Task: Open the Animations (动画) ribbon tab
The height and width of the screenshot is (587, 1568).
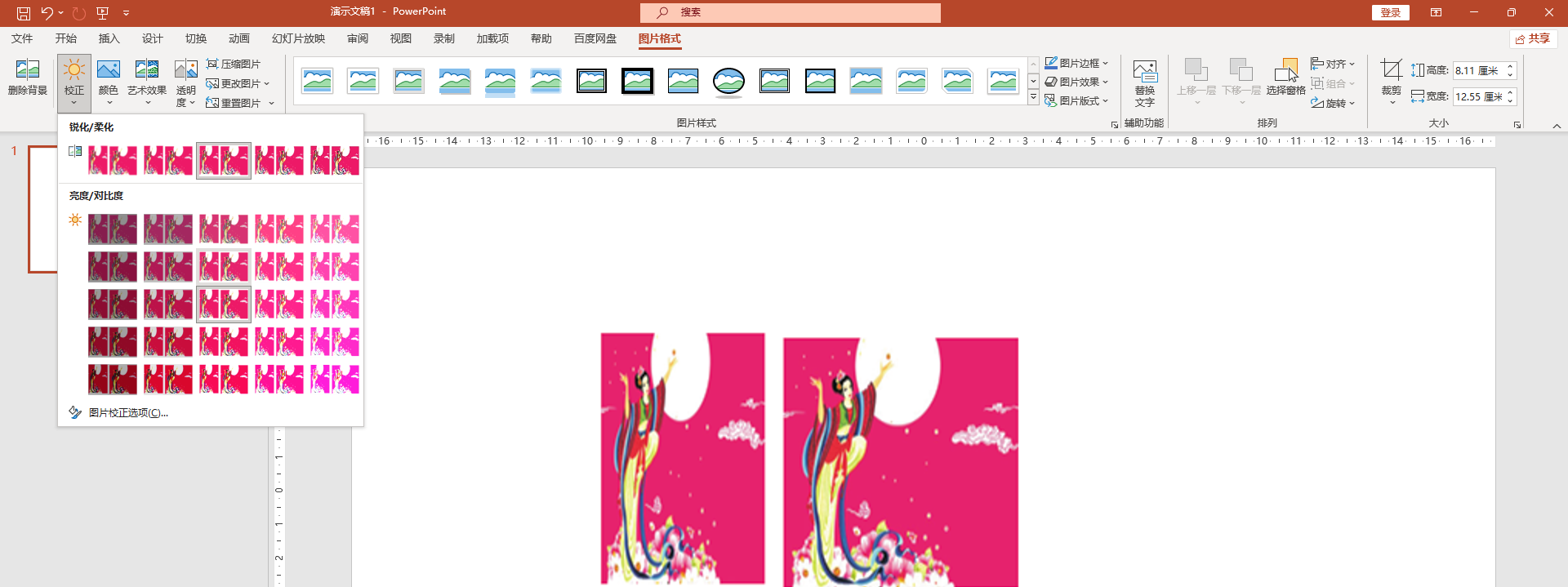Action: pos(238,38)
